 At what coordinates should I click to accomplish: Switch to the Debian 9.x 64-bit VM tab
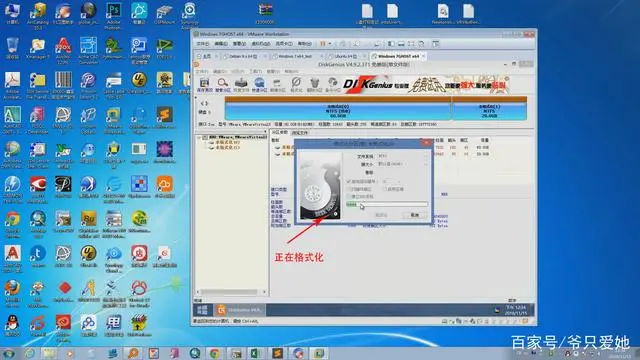click(x=243, y=56)
